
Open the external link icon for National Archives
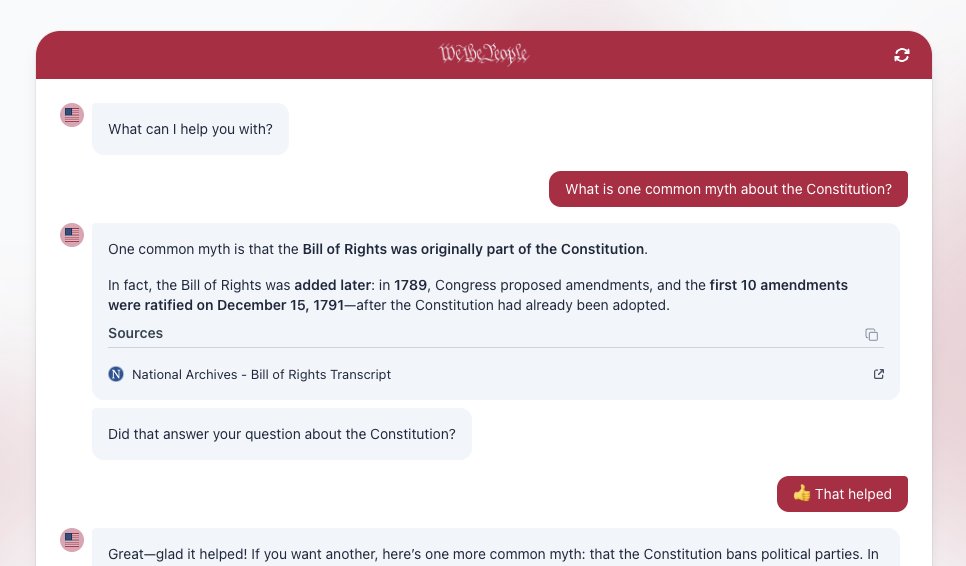point(879,374)
